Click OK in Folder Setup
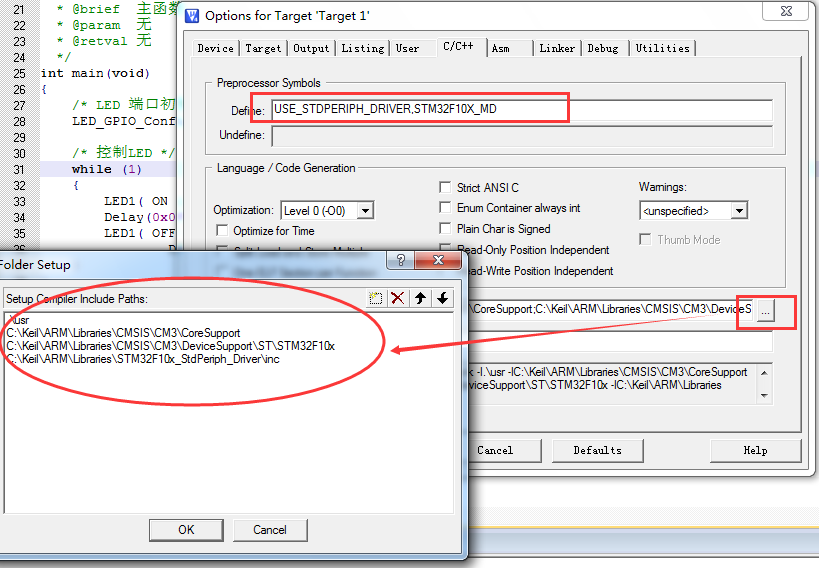This screenshot has height=568, width=819. 186,530
